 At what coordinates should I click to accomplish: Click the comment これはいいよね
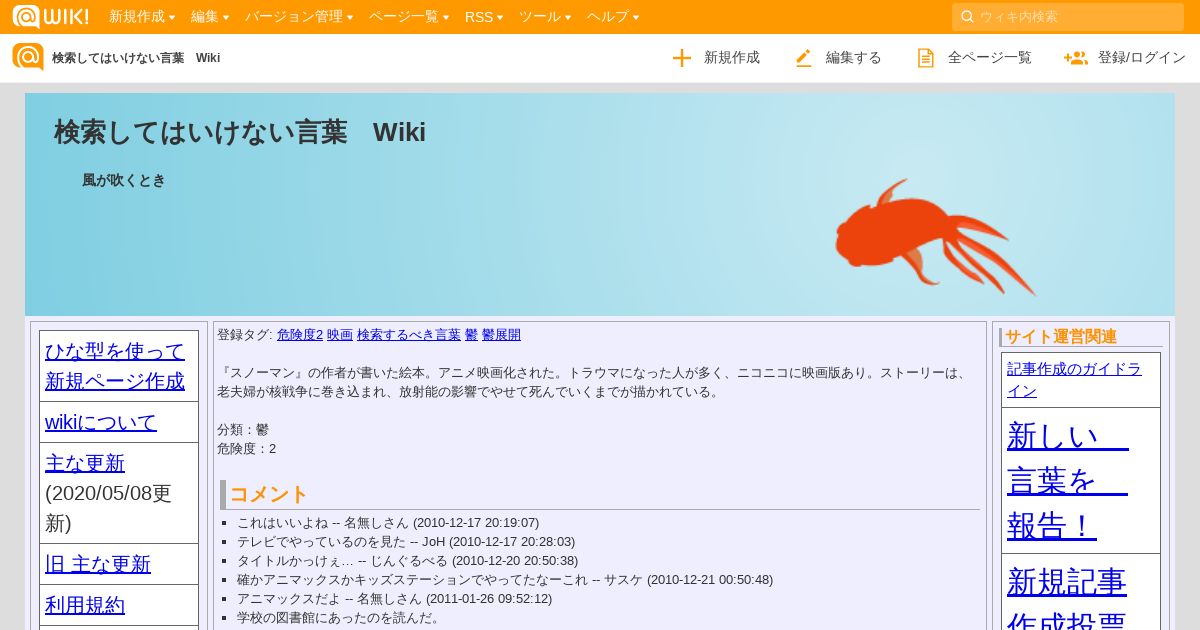(388, 523)
